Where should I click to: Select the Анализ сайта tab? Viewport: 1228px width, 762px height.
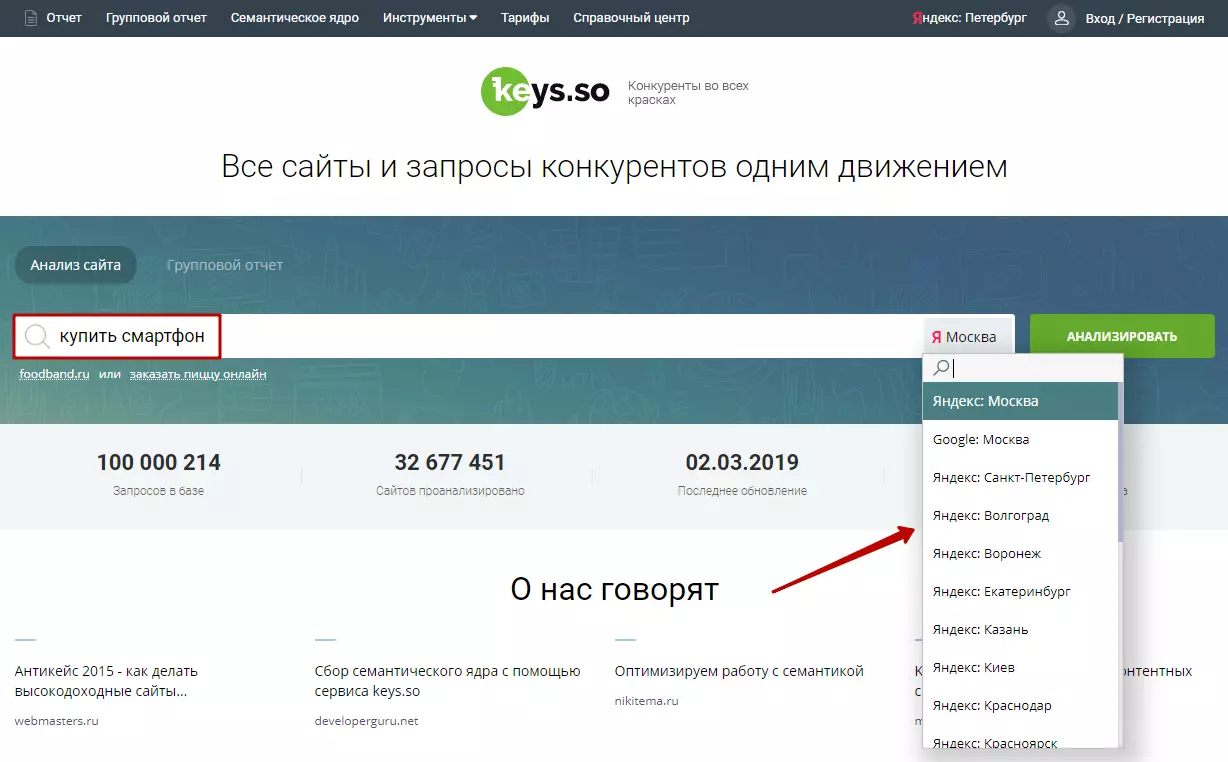tap(76, 265)
